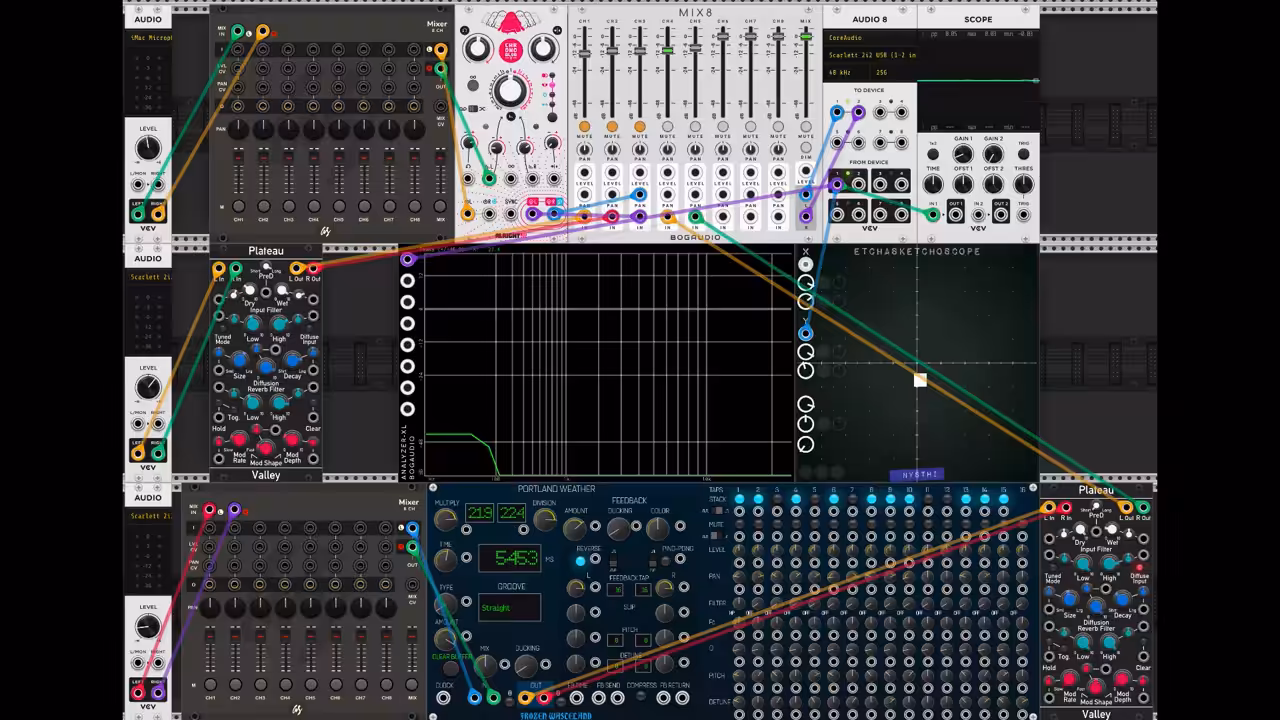
Task: Click L In jack on bottom-right Plateau
Action: click(1048, 508)
